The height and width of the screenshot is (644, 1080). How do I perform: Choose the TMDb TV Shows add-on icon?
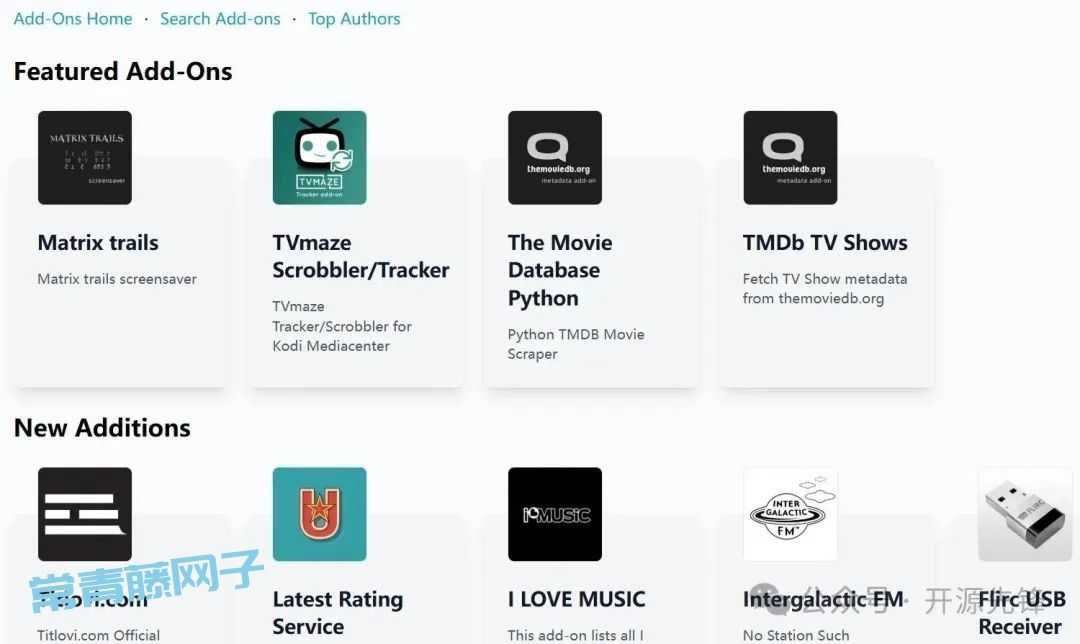(x=790, y=158)
